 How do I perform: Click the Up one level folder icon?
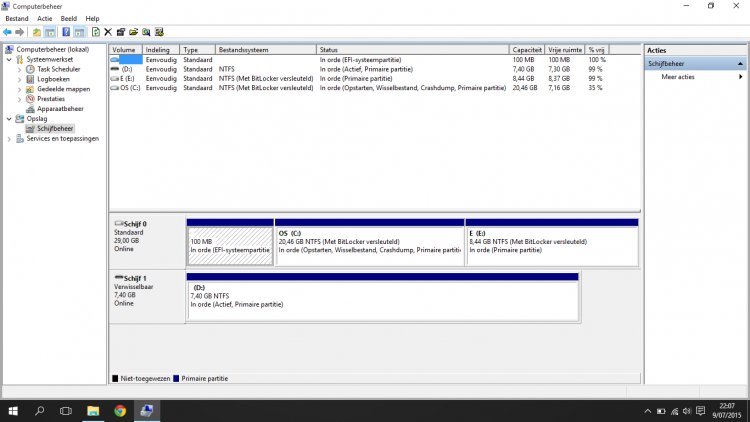(37, 32)
